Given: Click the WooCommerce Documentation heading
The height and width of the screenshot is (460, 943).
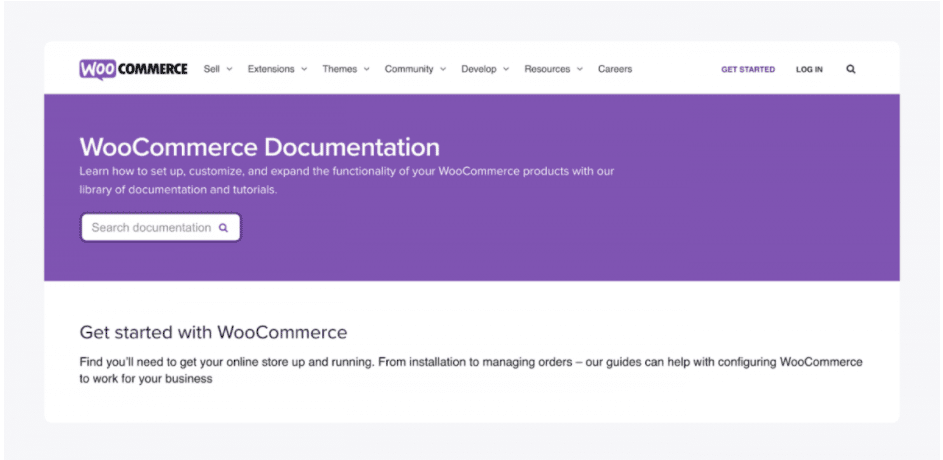Looking at the screenshot, I should point(259,147).
